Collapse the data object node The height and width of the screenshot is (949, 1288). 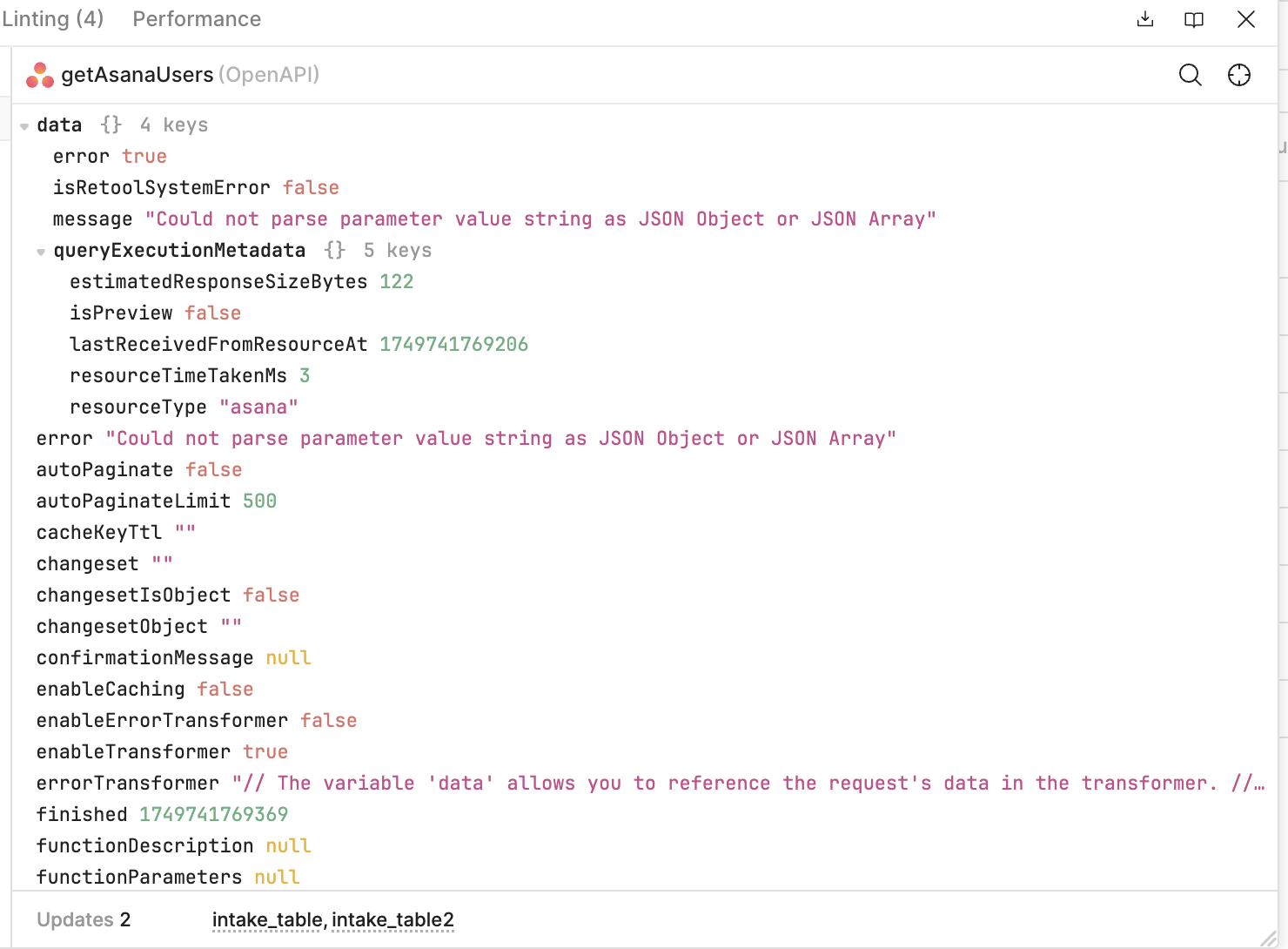[x=24, y=126]
